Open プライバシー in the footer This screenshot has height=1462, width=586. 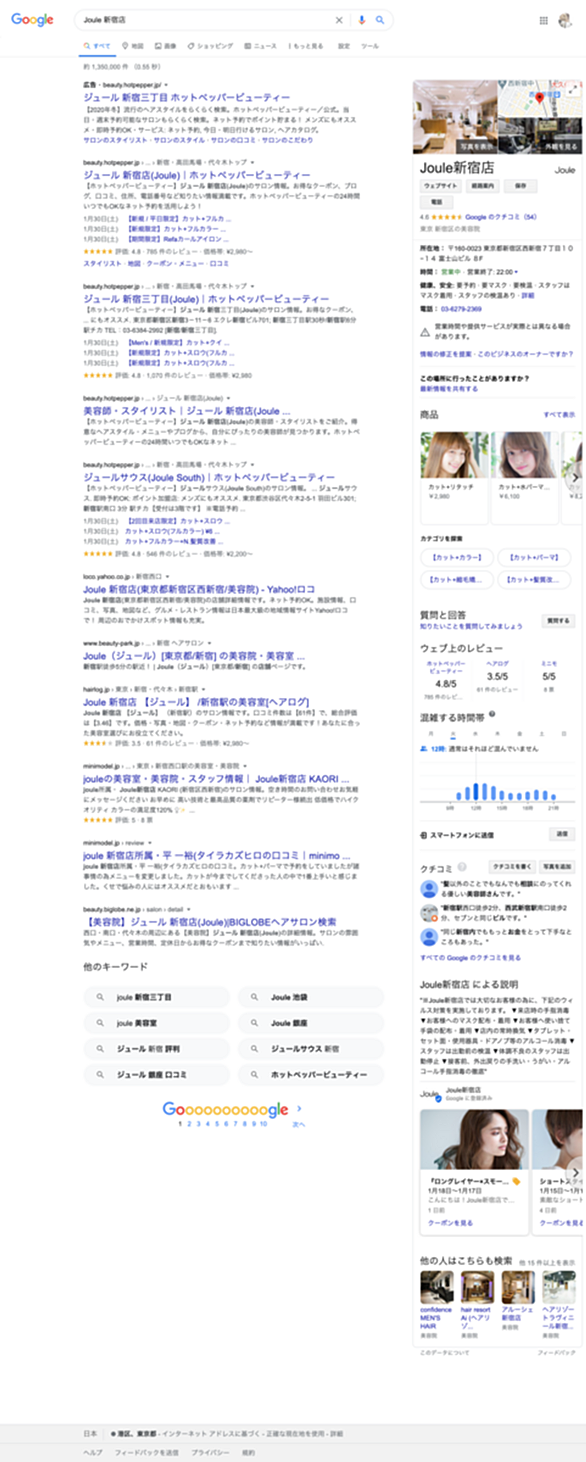[211, 1451]
